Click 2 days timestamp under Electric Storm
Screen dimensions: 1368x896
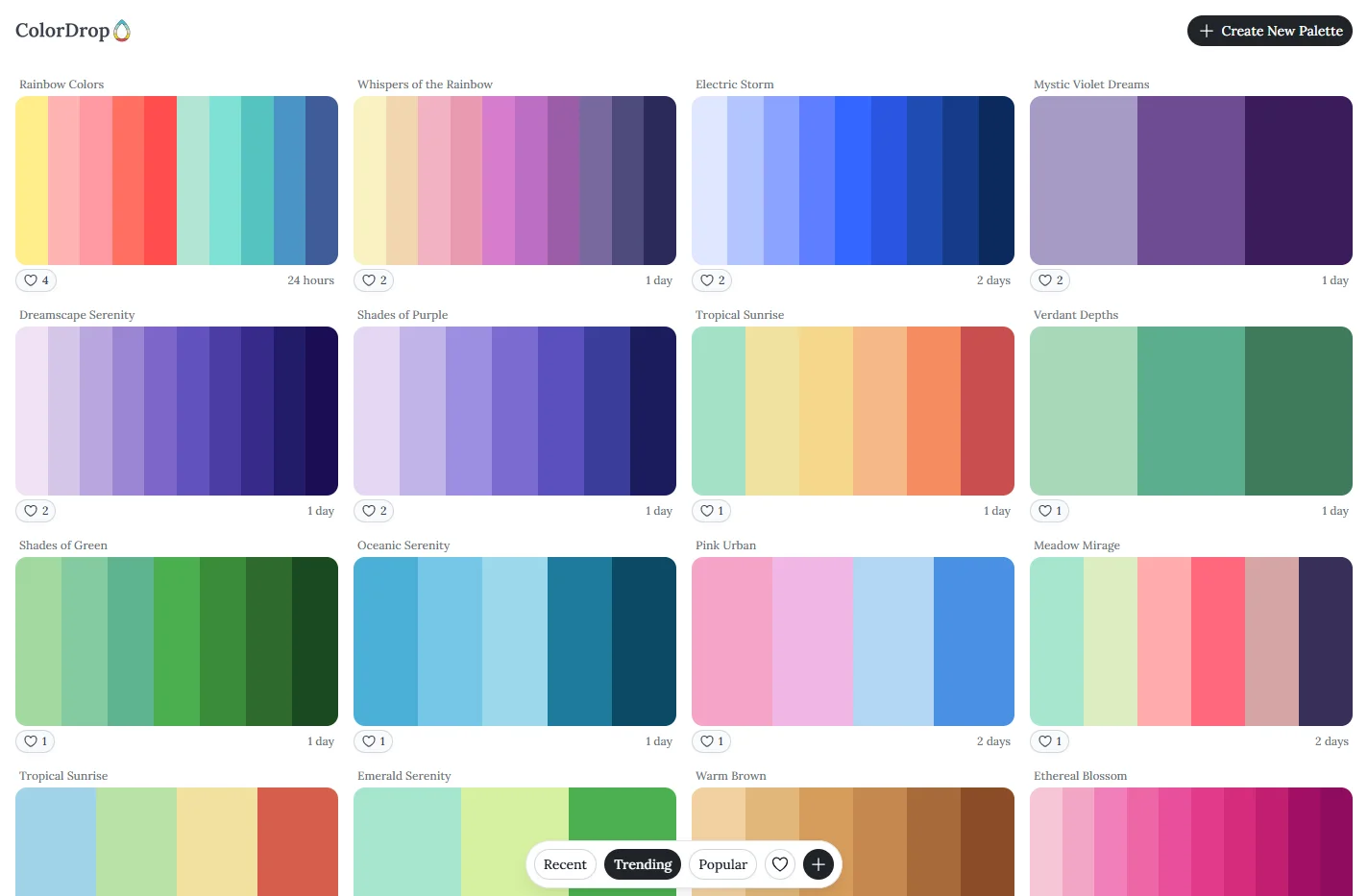point(993,280)
